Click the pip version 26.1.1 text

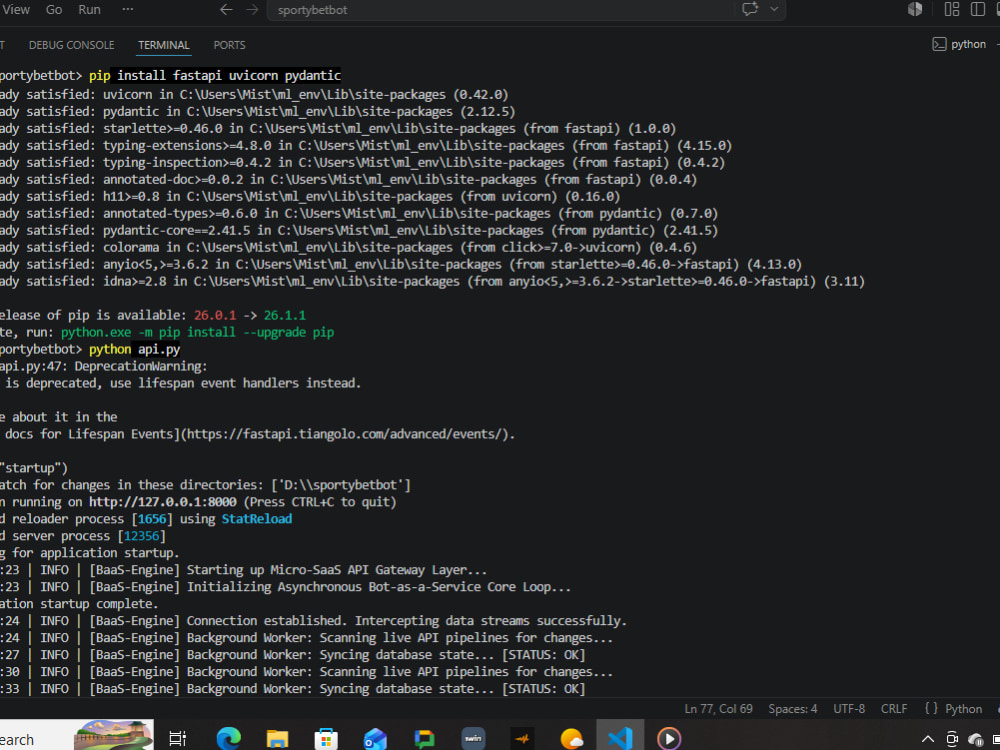285,316
